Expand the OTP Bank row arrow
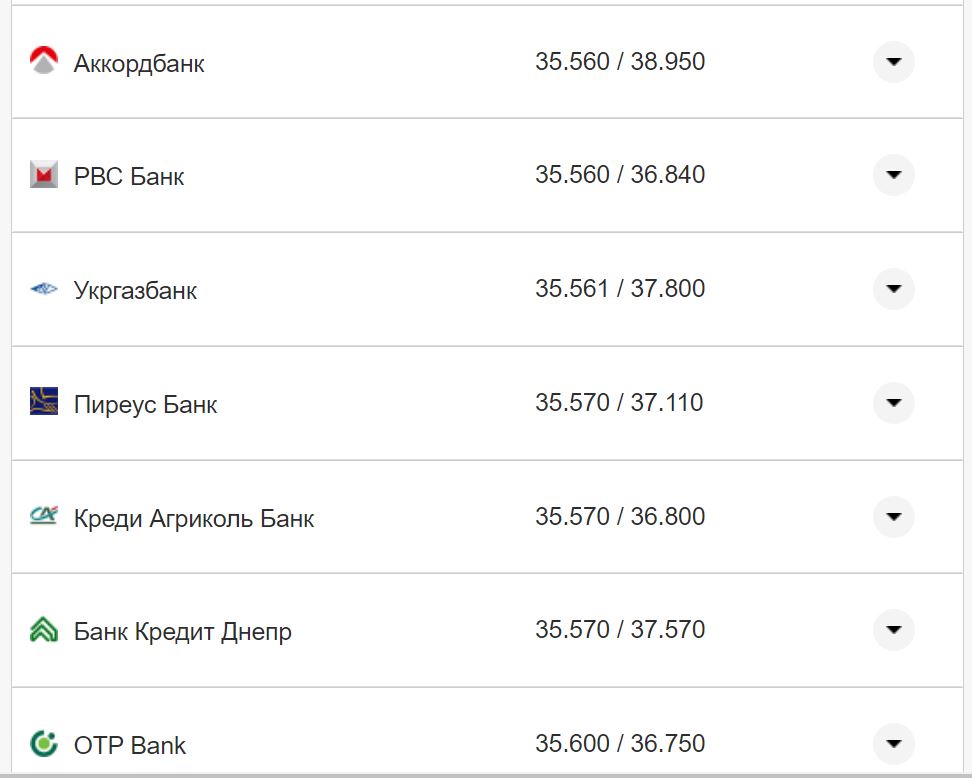 (893, 744)
